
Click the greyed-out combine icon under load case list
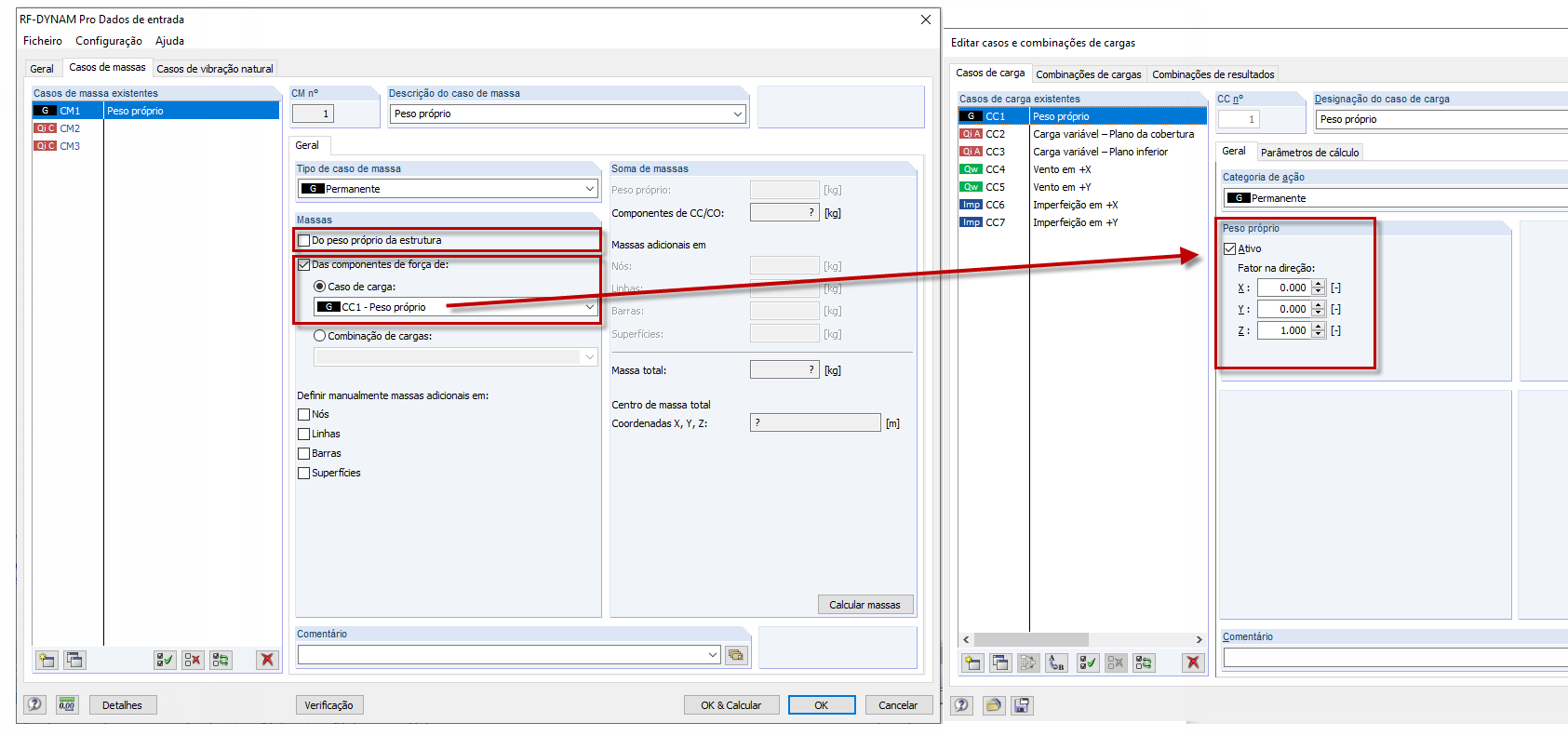(1028, 662)
